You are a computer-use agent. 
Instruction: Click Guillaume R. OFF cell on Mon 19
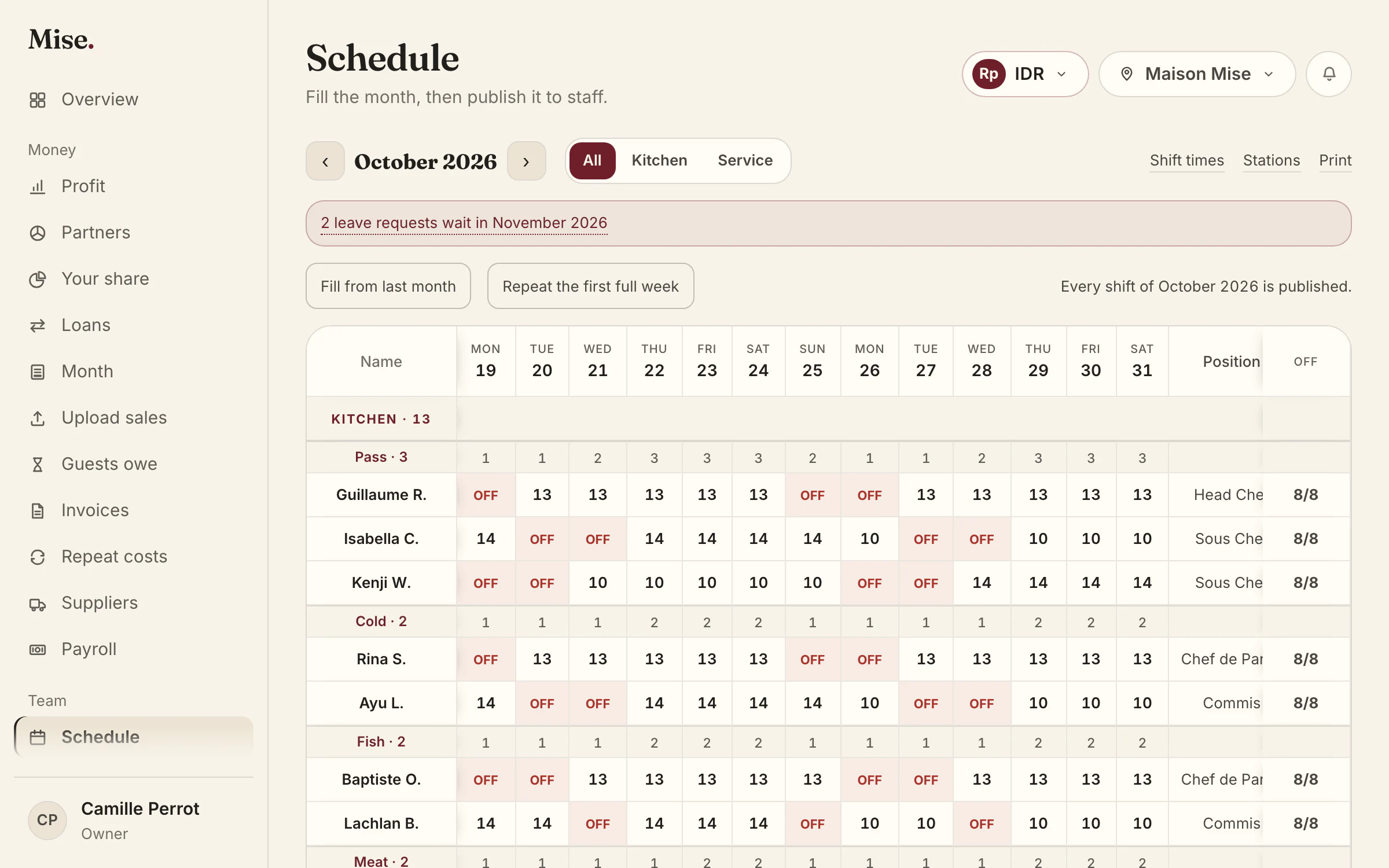coord(485,495)
